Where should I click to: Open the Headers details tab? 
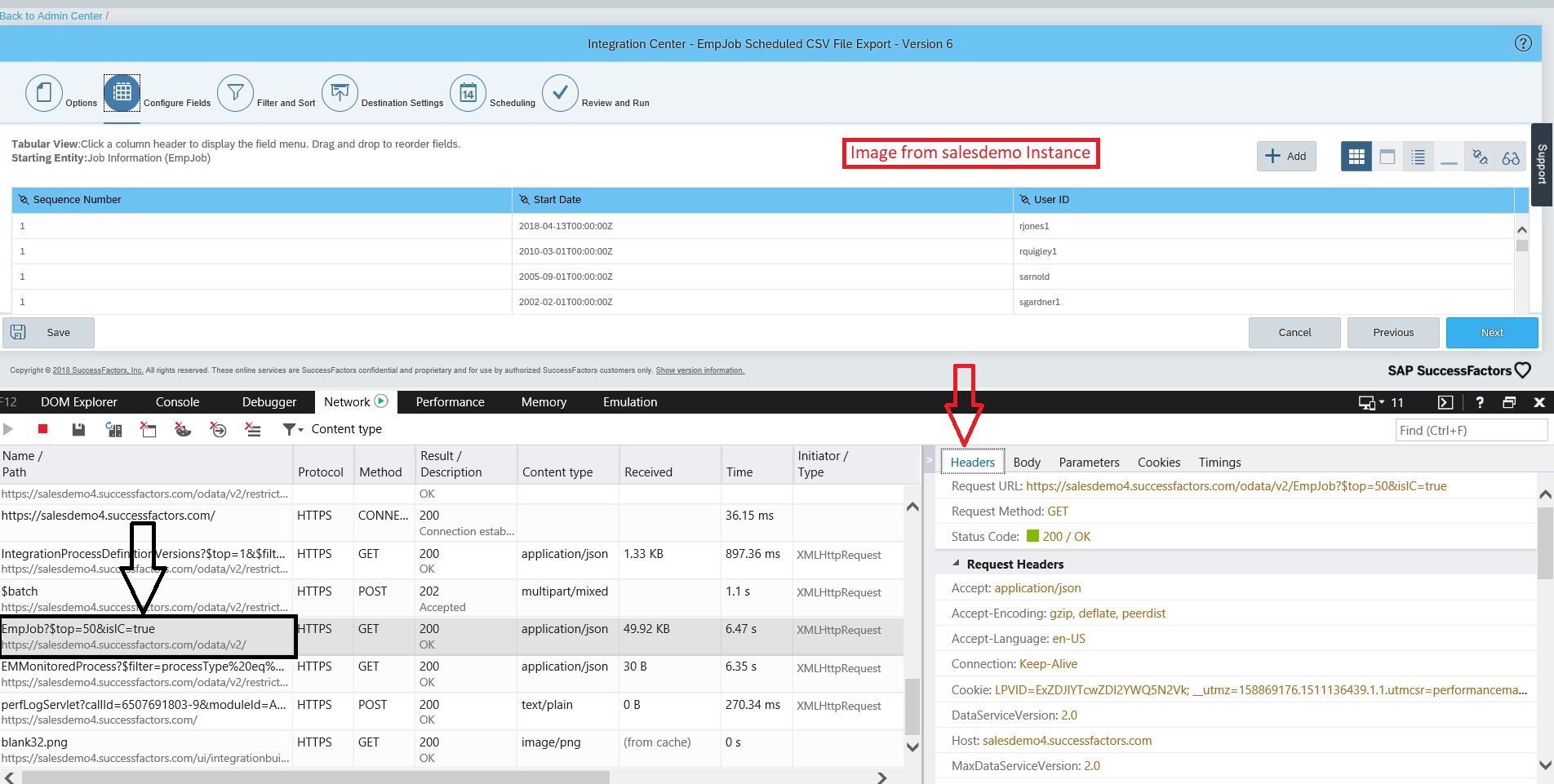[973, 462]
